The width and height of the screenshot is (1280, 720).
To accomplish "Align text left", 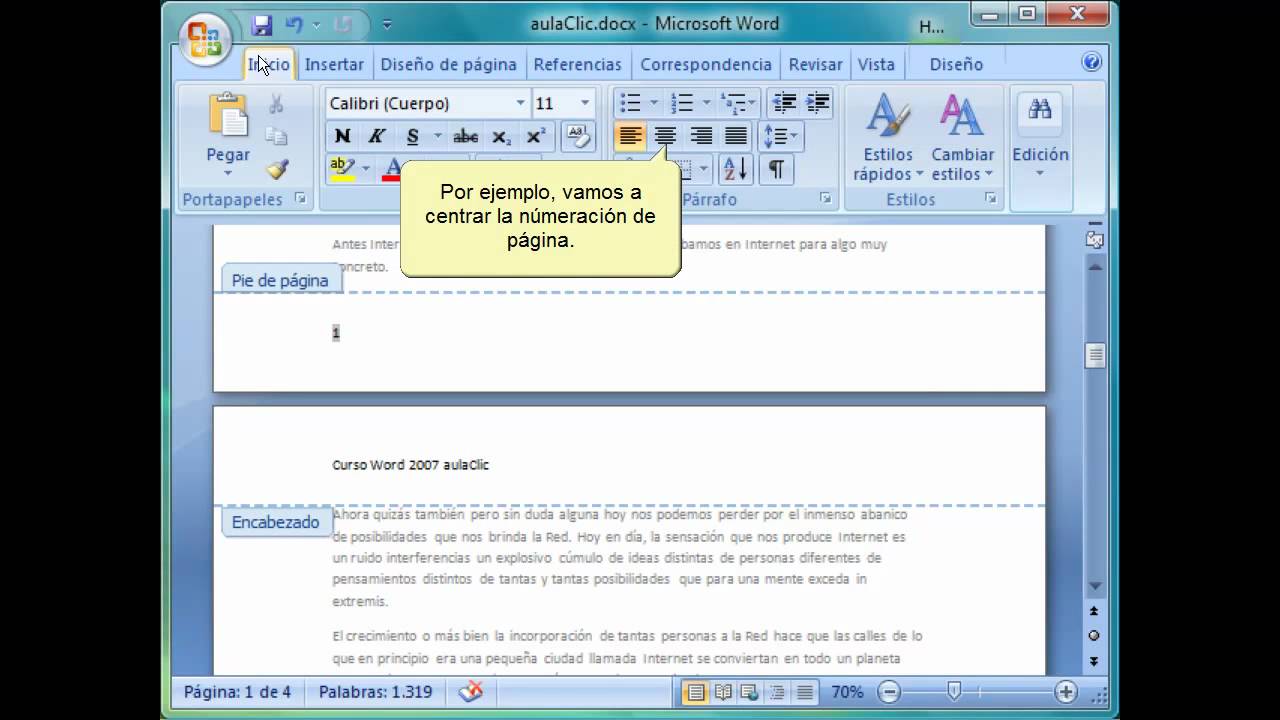I will [x=630, y=136].
